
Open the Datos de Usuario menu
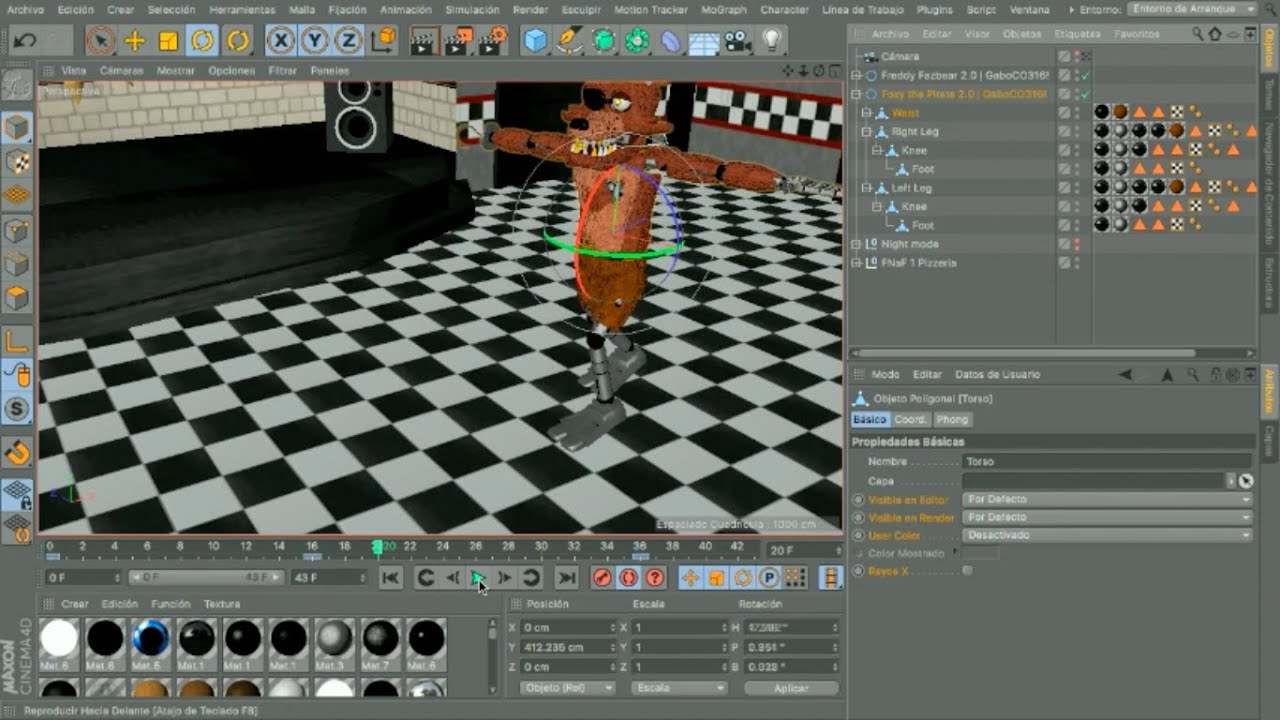[x=998, y=374]
